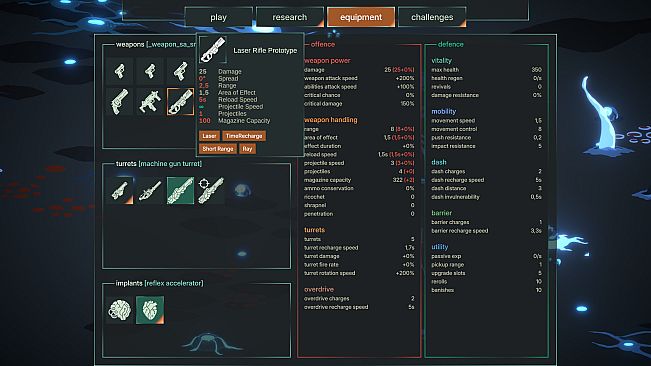Click the 'ricochet' stat row
Viewport: 651px width, 366px height.
[x=359, y=197]
